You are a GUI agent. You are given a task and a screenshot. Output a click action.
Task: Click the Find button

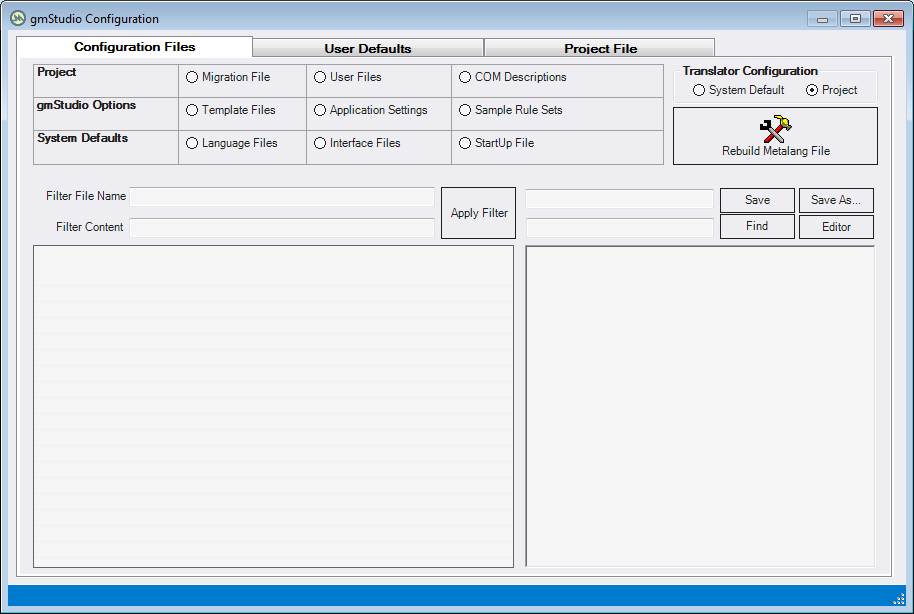coord(757,227)
